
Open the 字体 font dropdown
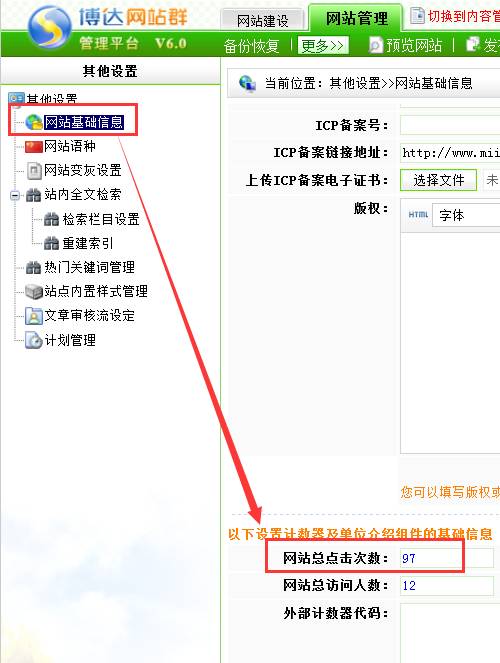tap(466, 215)
